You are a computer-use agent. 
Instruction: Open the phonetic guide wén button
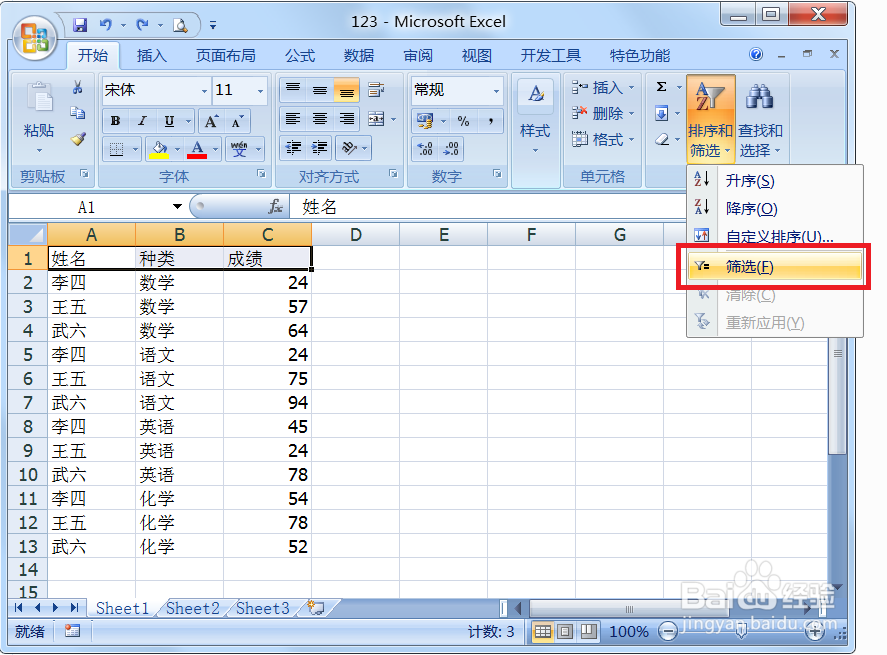point(239,149)
